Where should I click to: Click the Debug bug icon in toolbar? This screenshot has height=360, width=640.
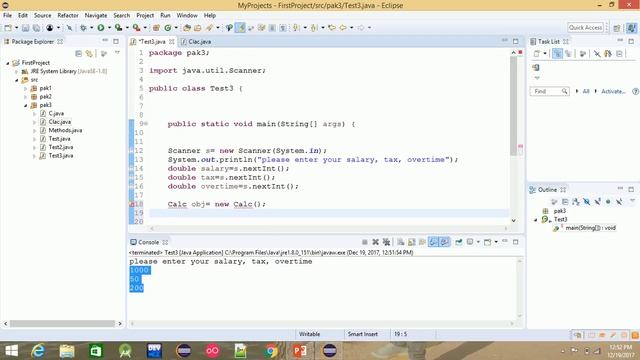click(x=83, y=28)
